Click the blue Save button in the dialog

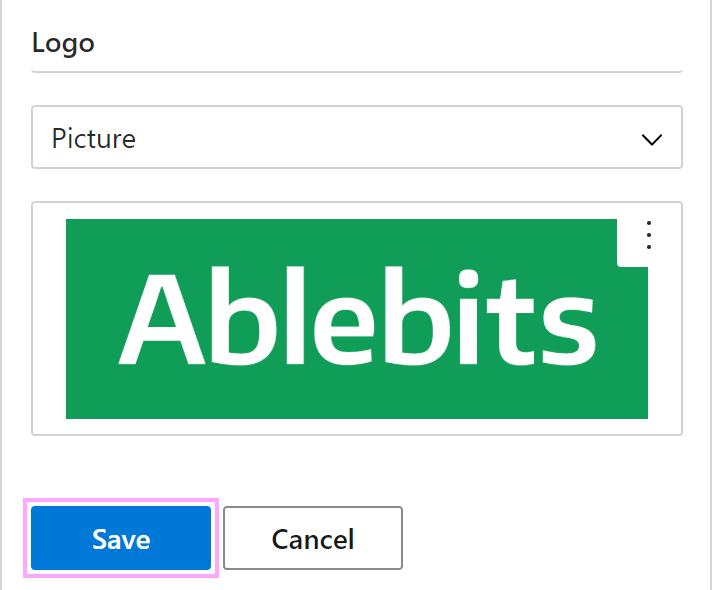[x=121, y=538]
